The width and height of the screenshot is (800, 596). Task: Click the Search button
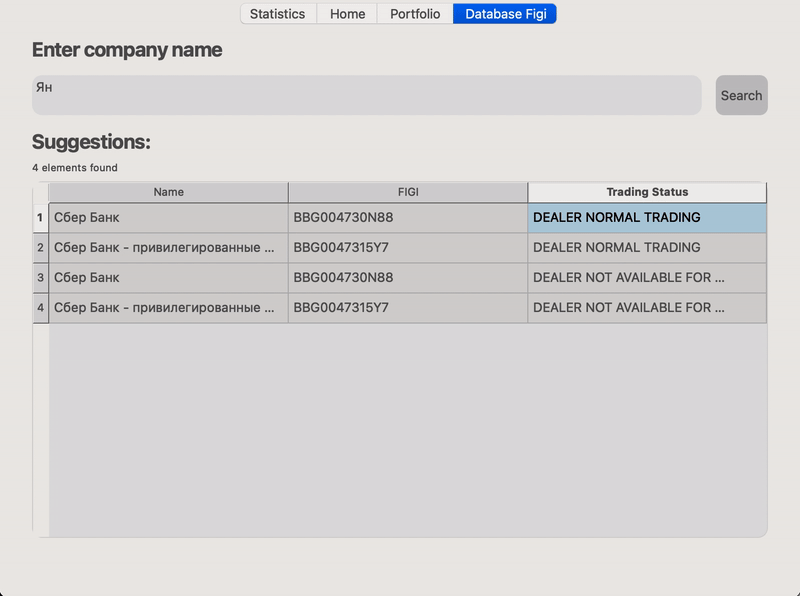pyautogui.click(x=741, y=95)
